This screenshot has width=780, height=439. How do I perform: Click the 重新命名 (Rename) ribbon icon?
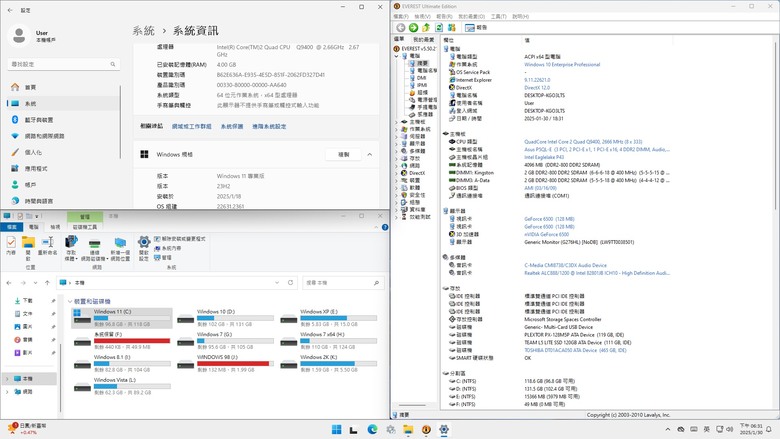pyautogui.click(x=47, y=246)
